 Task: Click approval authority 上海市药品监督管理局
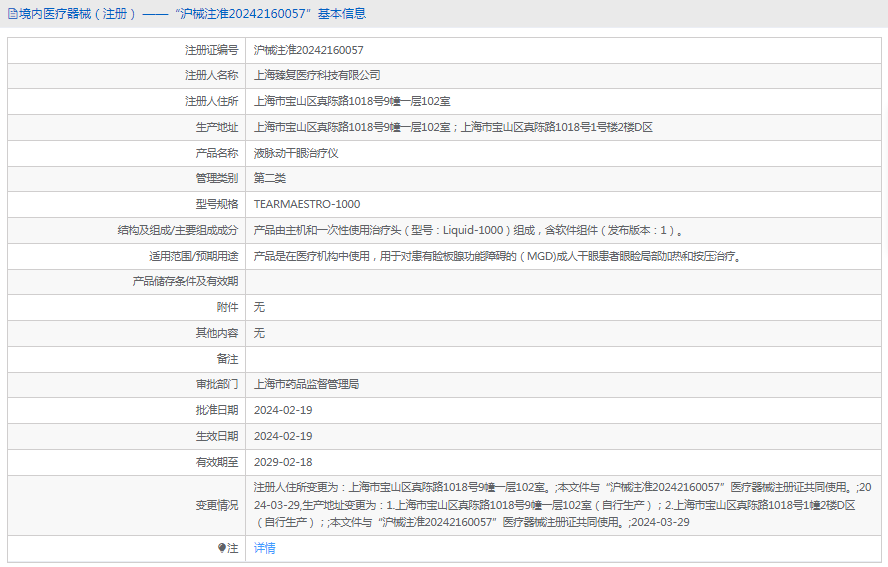coord(306,384)
